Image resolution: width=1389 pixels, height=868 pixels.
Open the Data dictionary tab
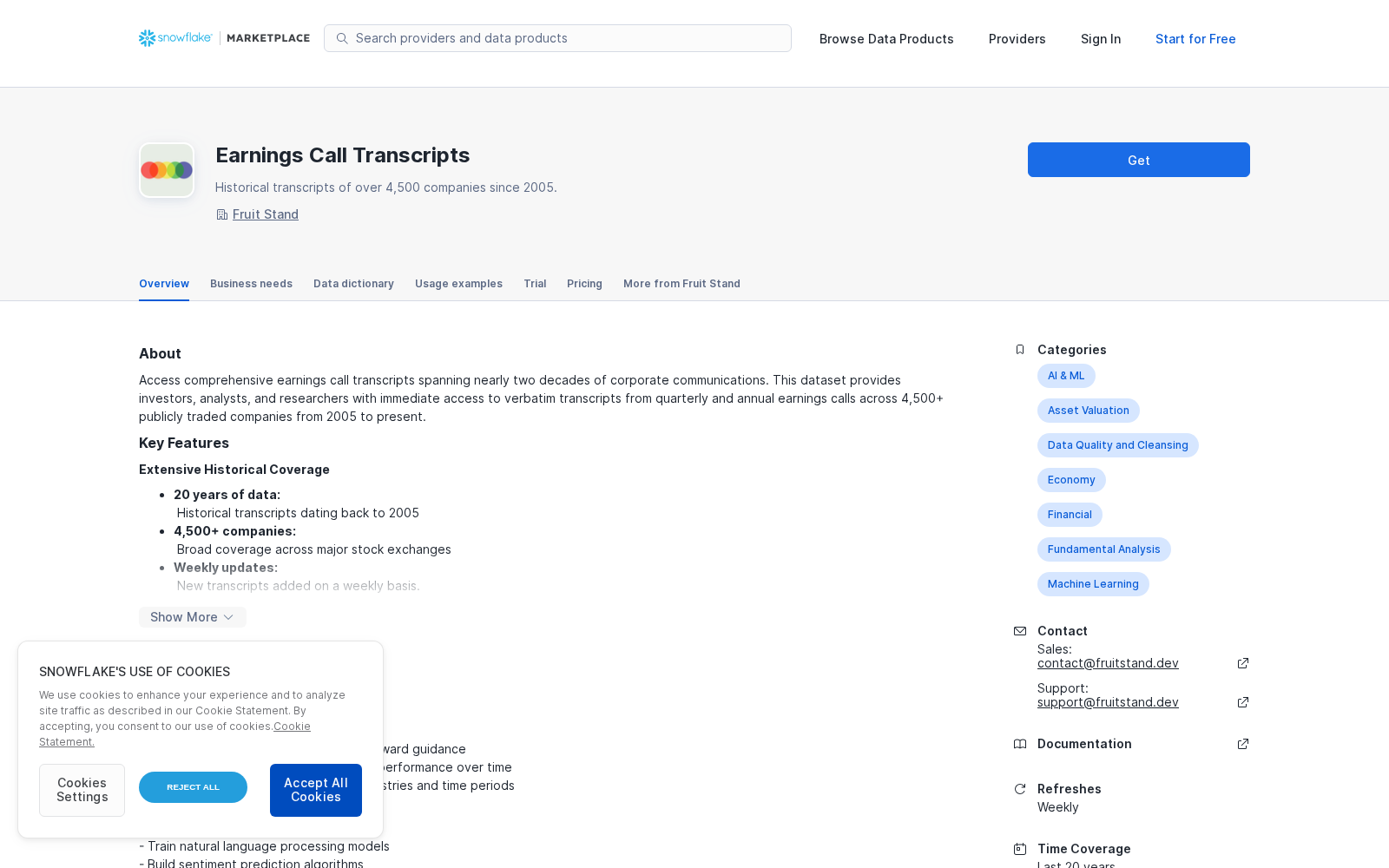click(x=353, y=284)
